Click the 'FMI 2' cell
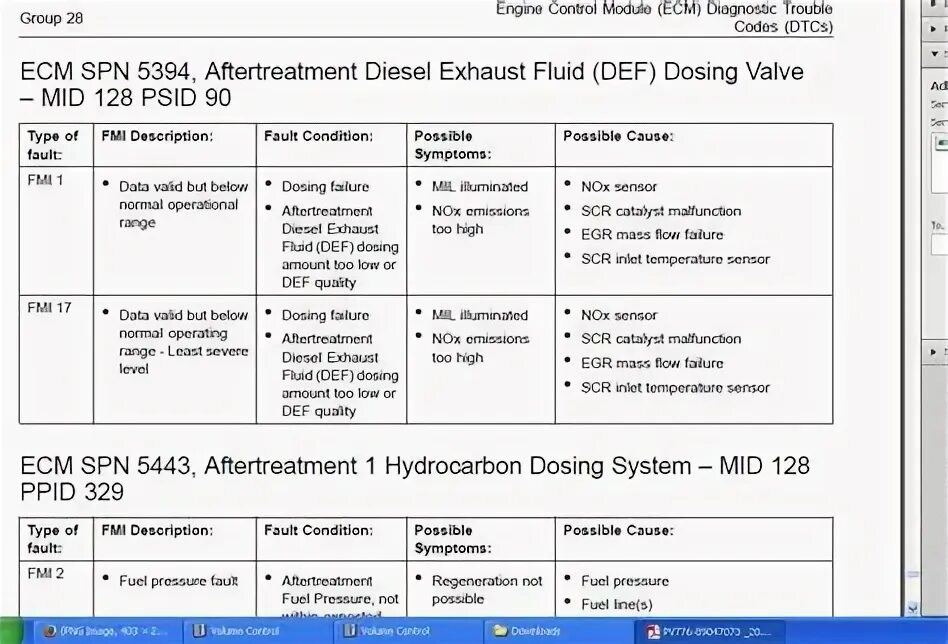The width and height of the screenshot is (948, 644). 45,573
